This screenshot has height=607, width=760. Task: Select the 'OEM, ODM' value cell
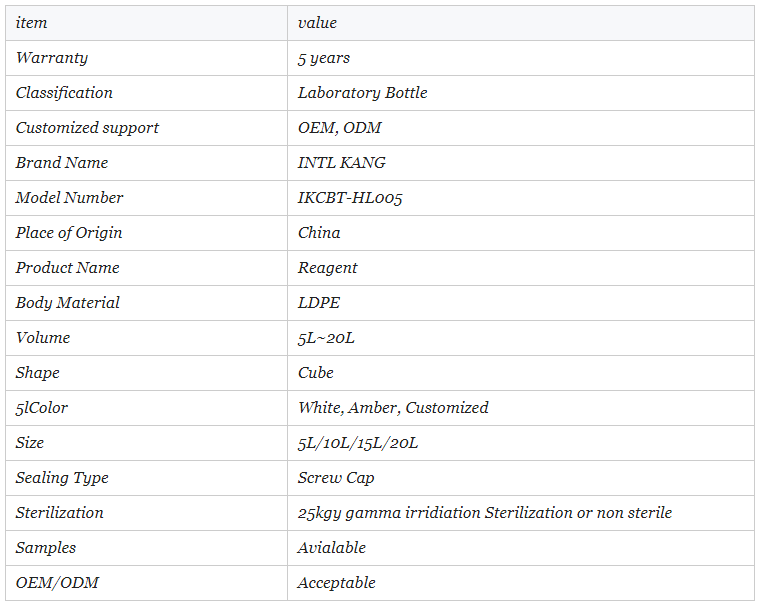tap(339, 128)
